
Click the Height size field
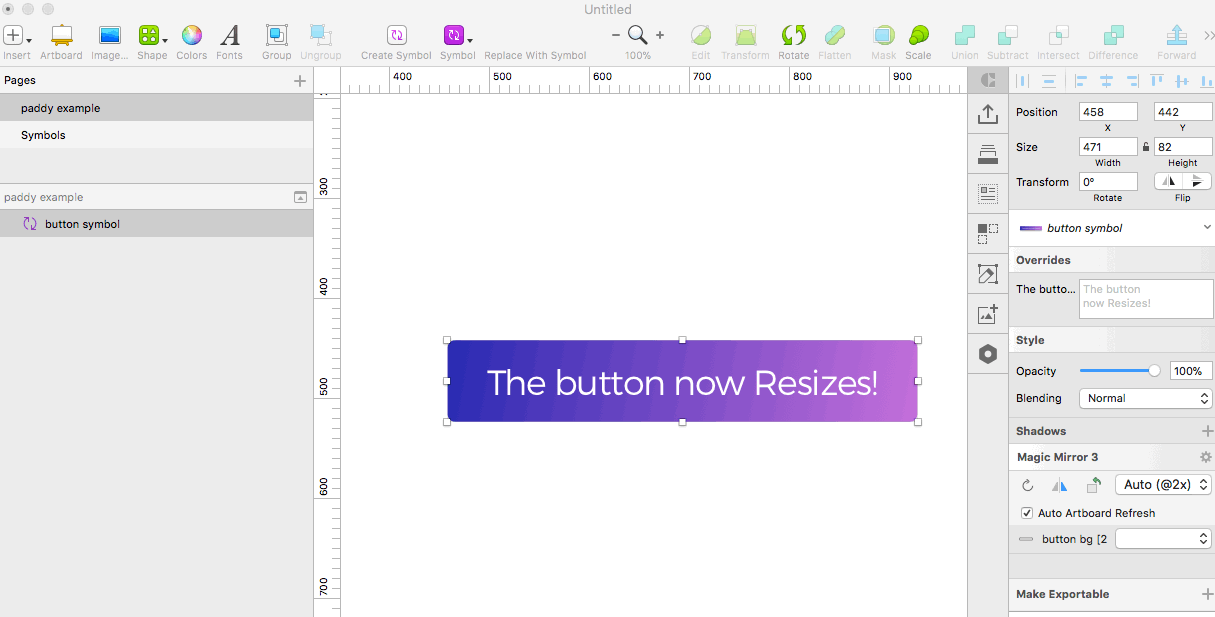click(1183, 147)
